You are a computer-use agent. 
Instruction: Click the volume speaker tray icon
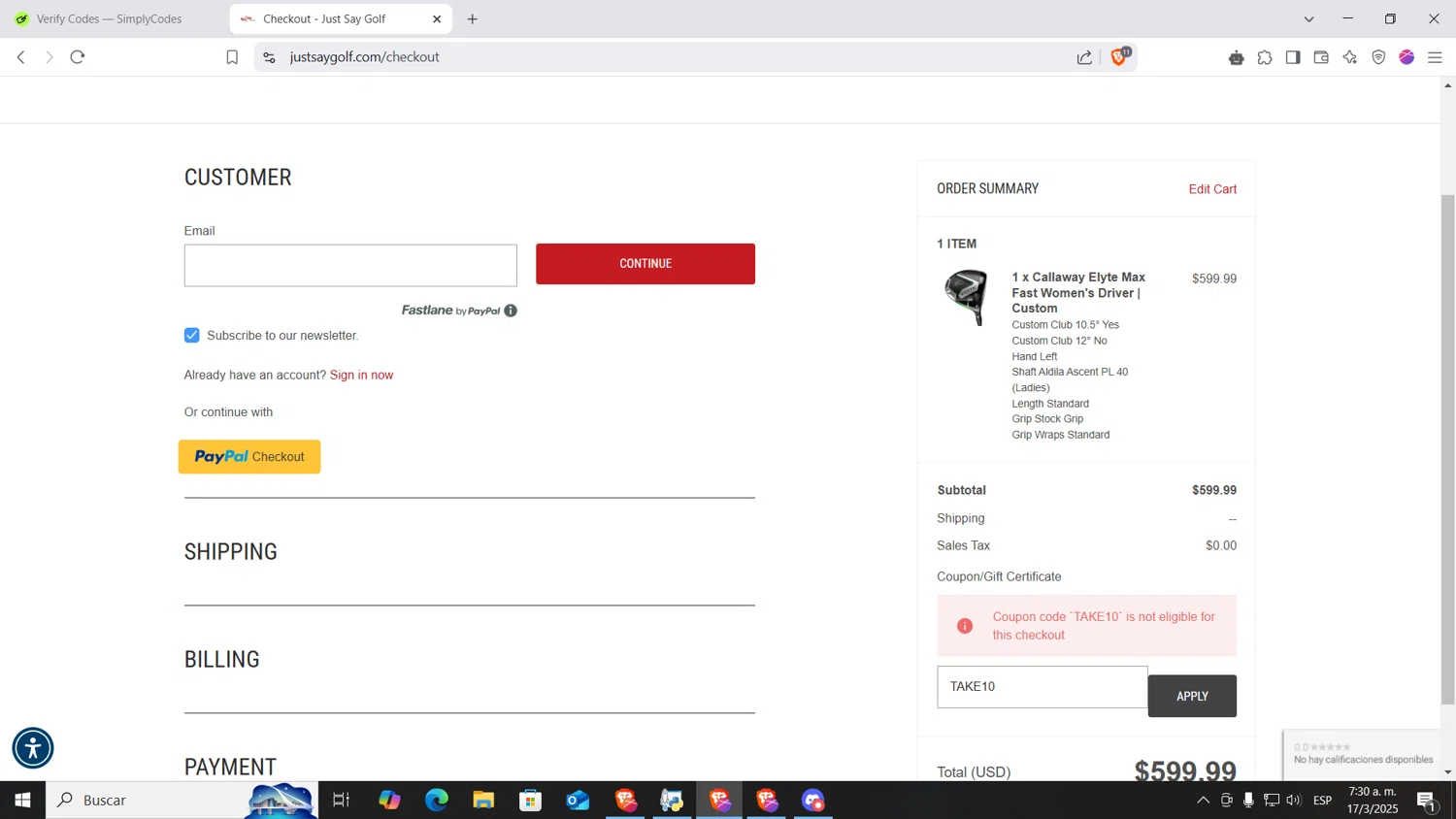click(1293, 801)
